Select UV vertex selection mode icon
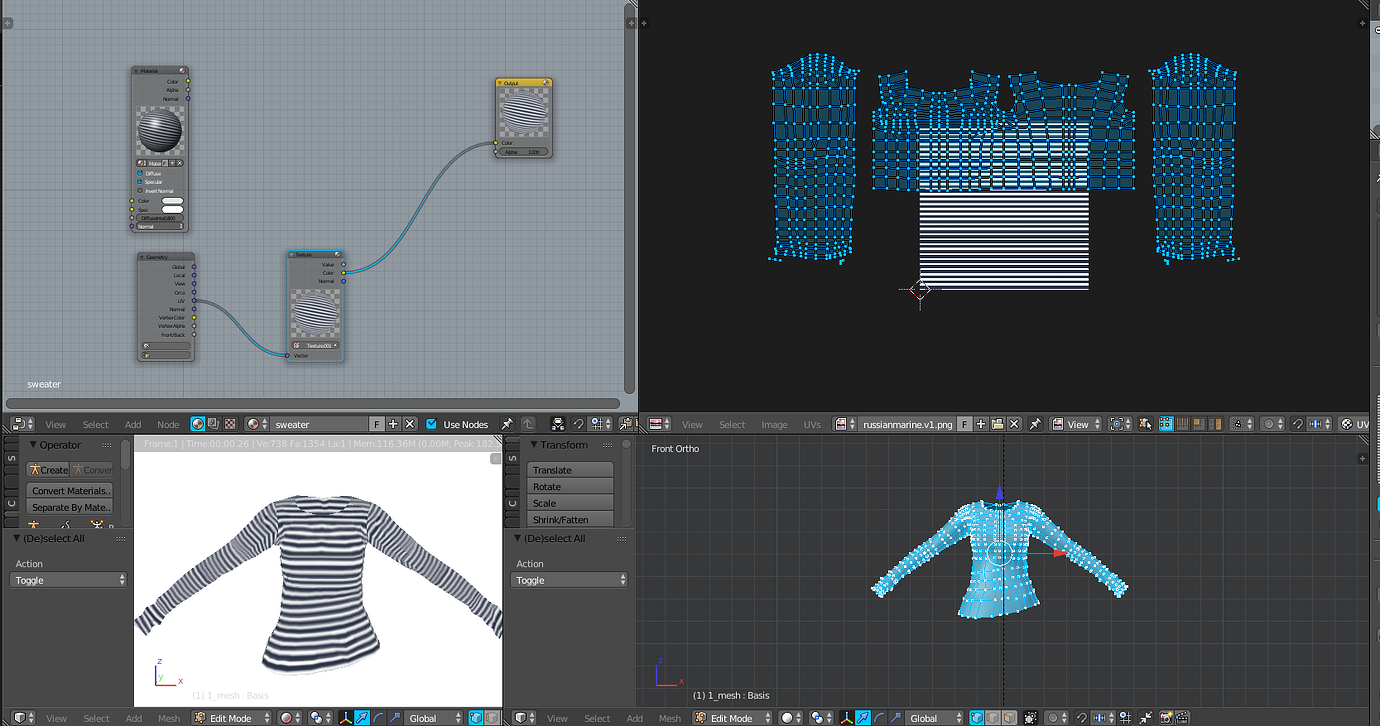The height and width of the screenshot is (726, 1380). [x=1166, y=424]
